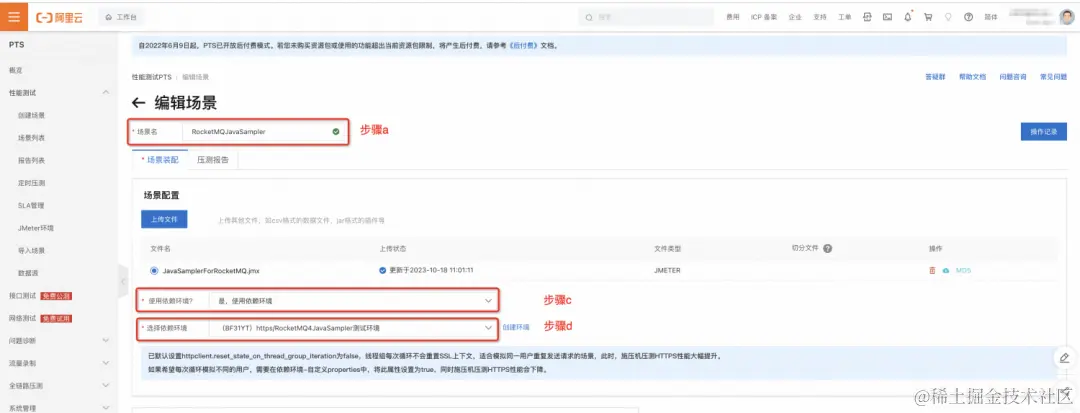Open 数据源 in sidebar
The height and width of the screenshot is (413, 1080).
[28, 273]
